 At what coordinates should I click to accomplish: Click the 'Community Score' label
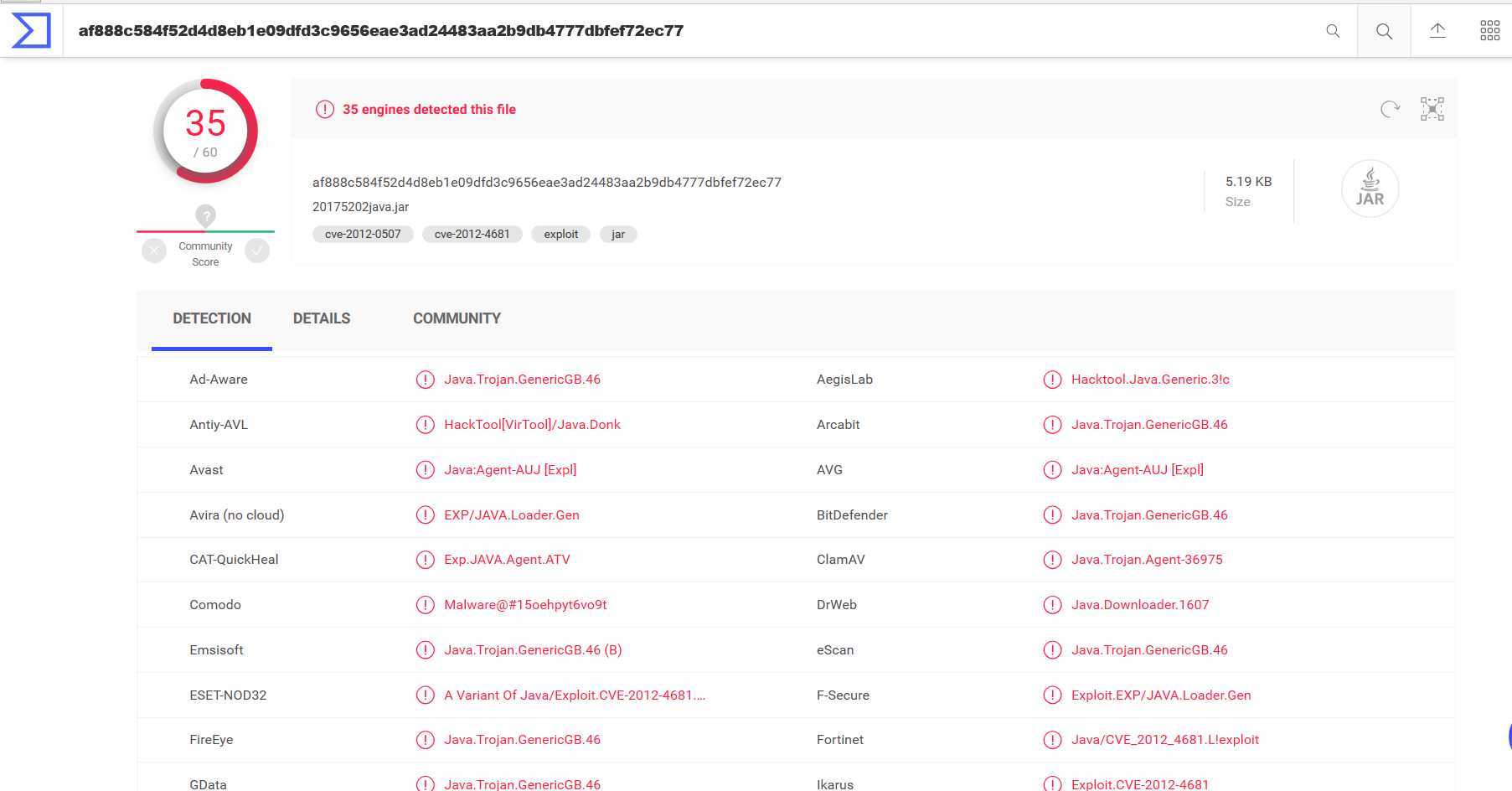205,254
